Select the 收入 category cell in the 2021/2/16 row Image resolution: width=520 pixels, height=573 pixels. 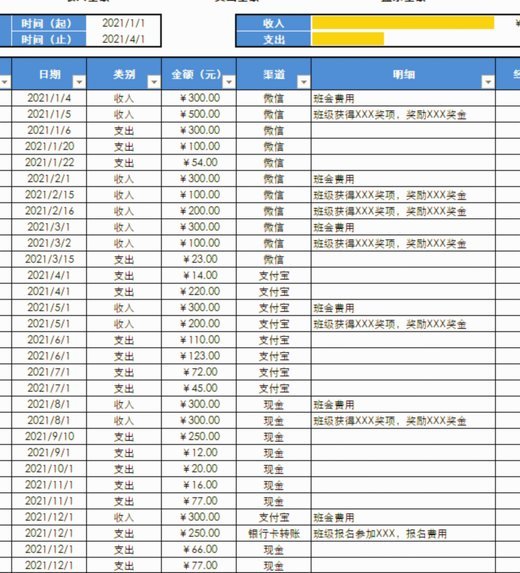coord(124,210)
